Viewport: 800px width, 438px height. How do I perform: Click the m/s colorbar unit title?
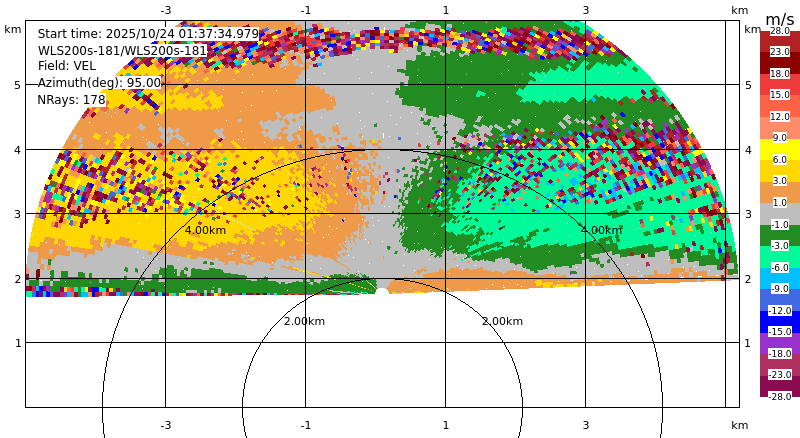[780, 19]
